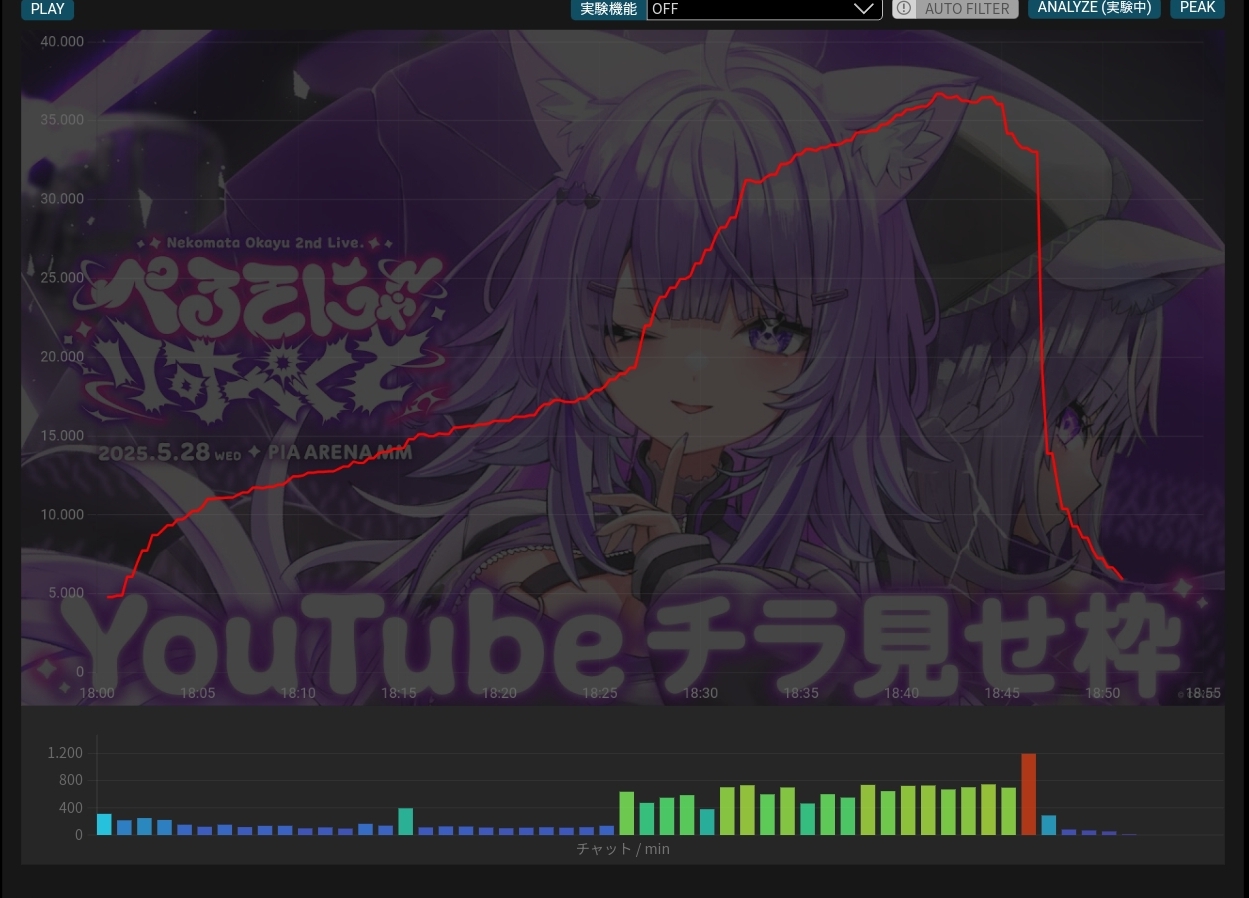This screenshot has height=898, width=1249.
Task: Click the 実験機能 label
Action: point(608,9)
